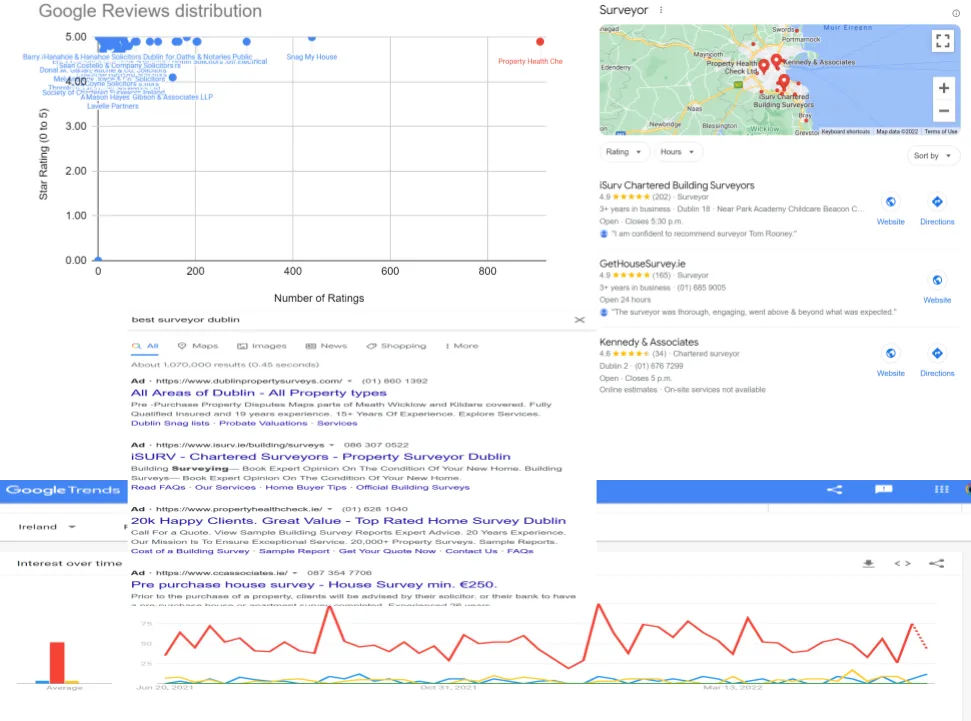Open the three-dot menu beside Surveyor heading
This screenshot has height=721, width=971.
(661, 10)
